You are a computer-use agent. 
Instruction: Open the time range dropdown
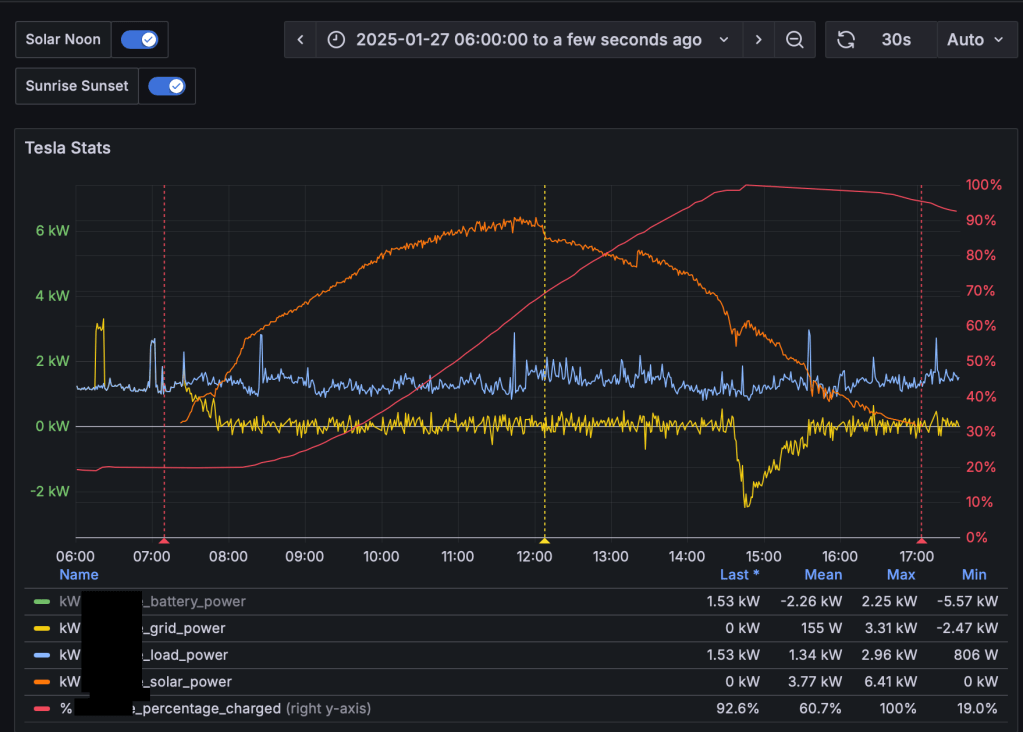pos(725,39)
